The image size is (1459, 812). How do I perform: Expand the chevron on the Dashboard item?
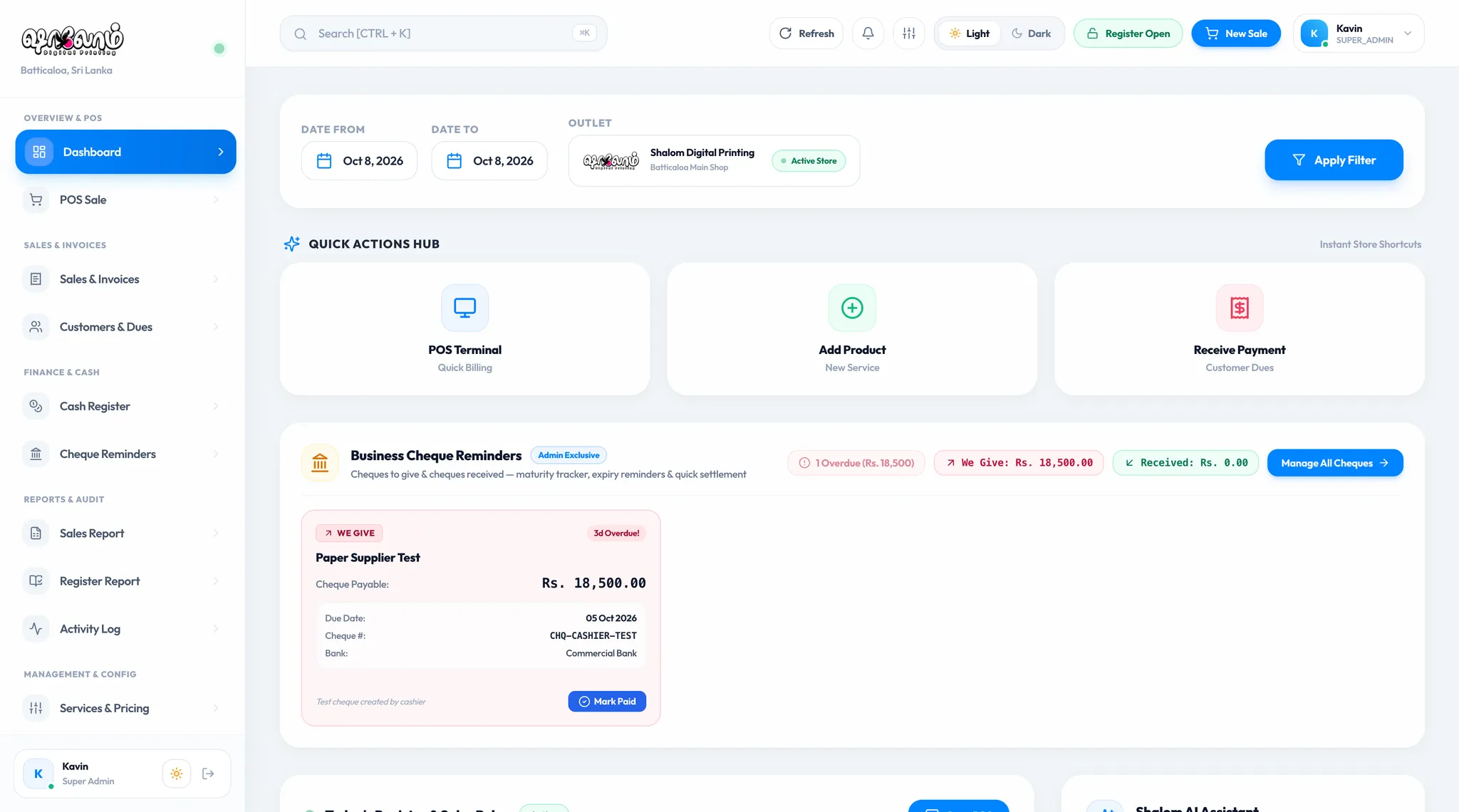click(x=221, y=152)
